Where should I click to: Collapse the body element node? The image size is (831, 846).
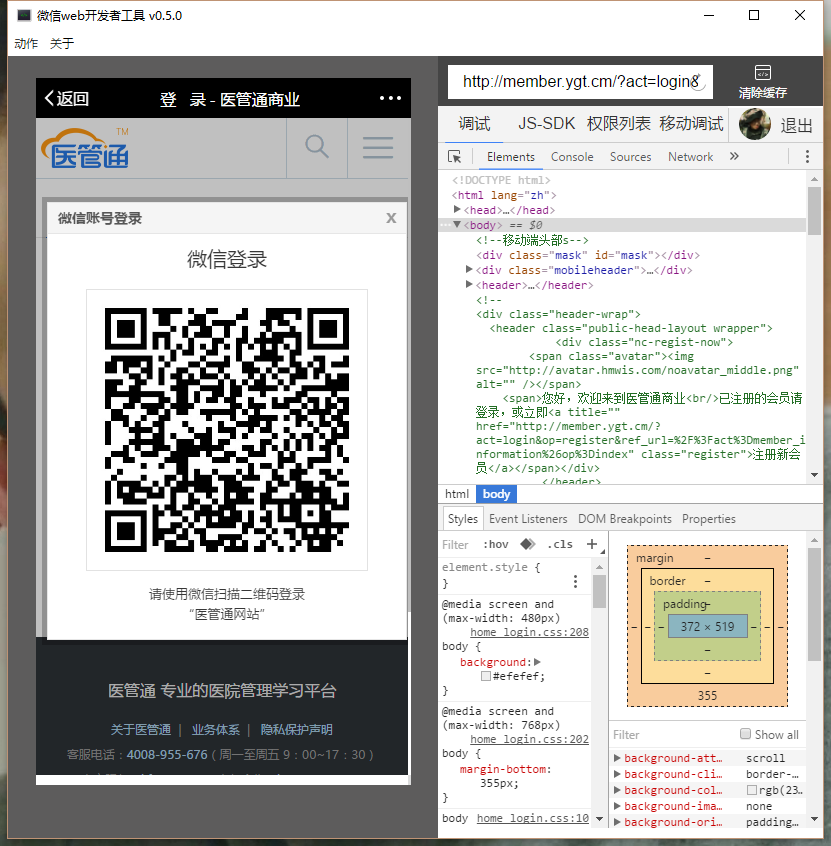(x=457, y=225)
